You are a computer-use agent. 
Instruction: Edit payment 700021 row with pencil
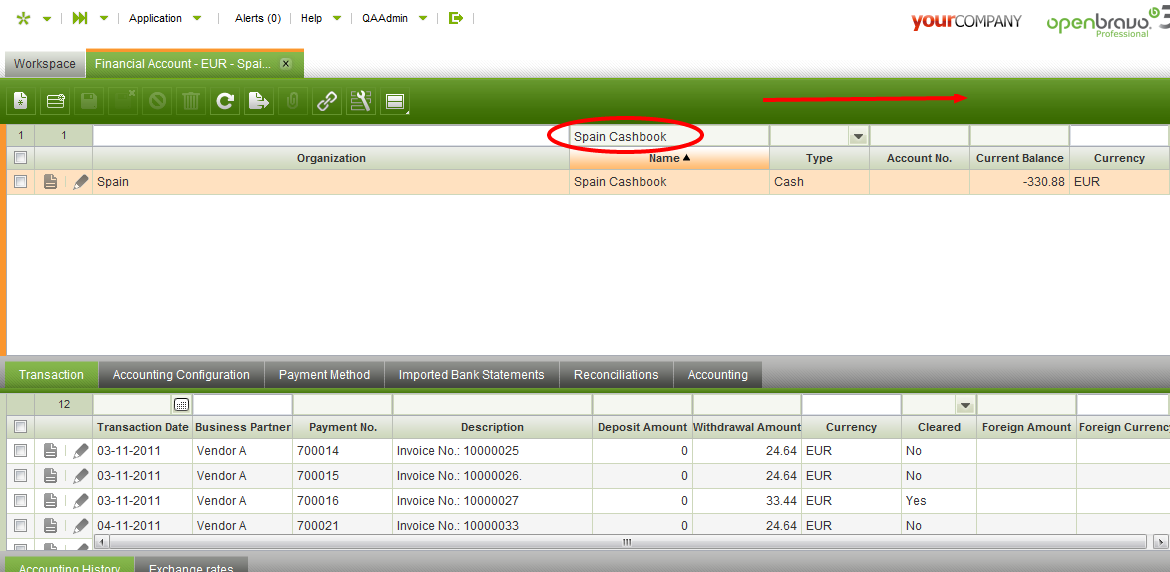click(81, 526)
